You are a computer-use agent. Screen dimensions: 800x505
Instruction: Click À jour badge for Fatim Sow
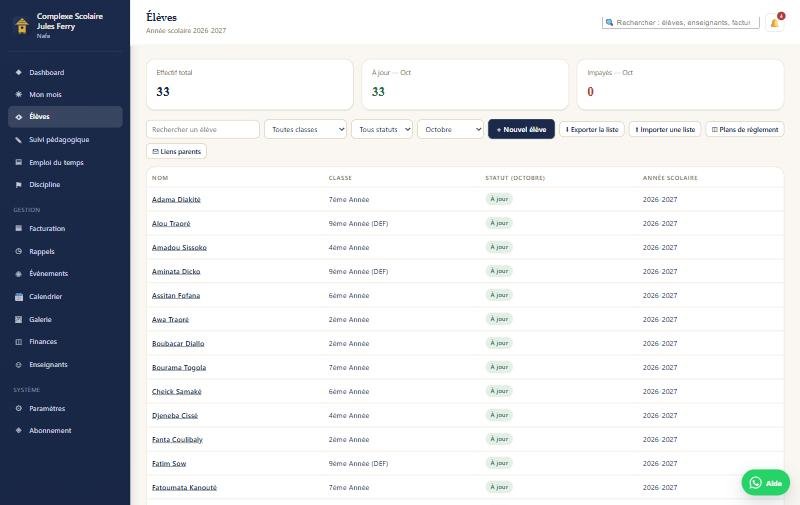coord(499,463)
